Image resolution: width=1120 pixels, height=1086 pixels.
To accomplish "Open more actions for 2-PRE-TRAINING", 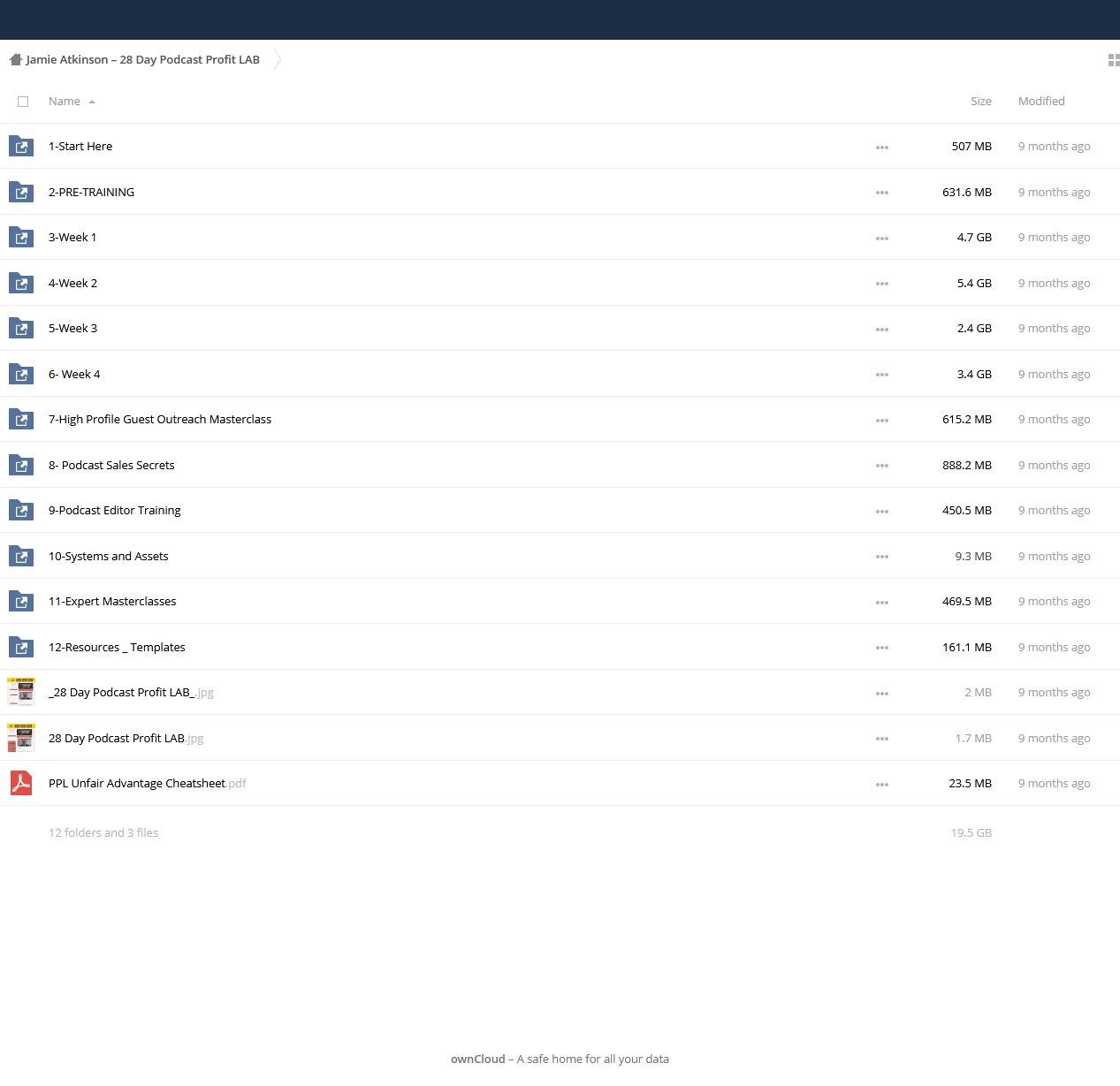I will tap(882, 193).
